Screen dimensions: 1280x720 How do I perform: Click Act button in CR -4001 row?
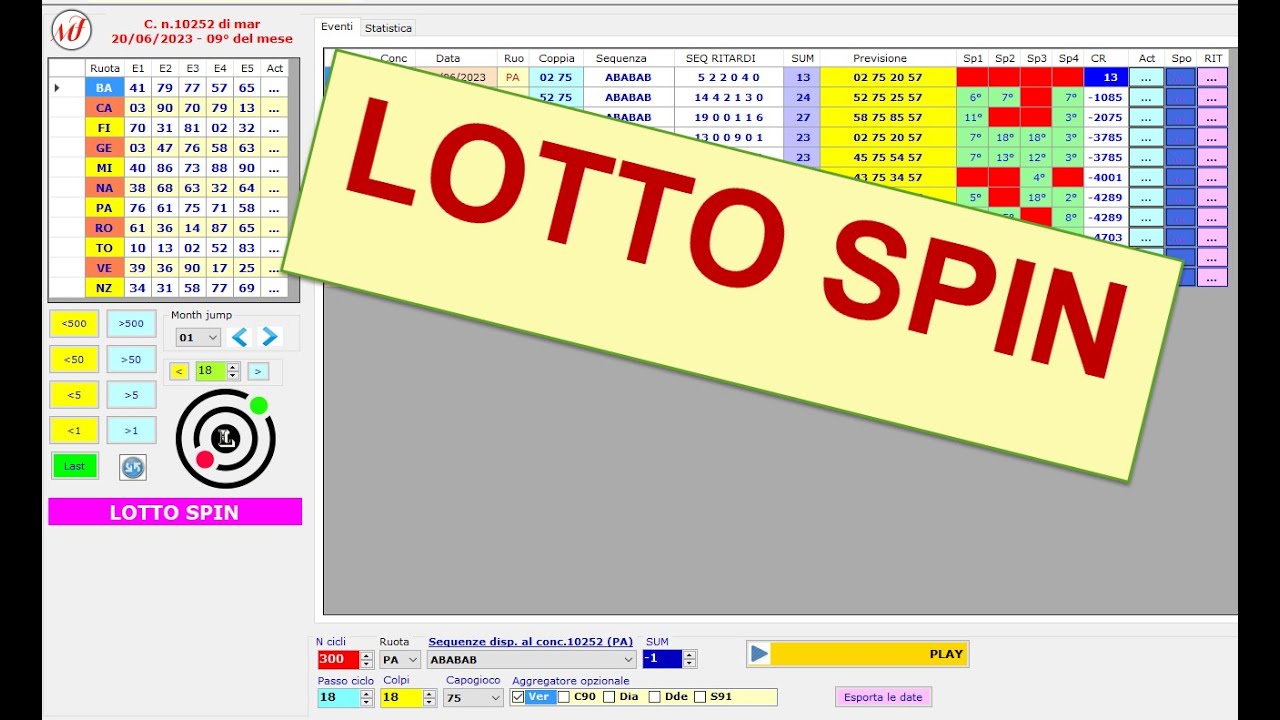point(1146,177)
